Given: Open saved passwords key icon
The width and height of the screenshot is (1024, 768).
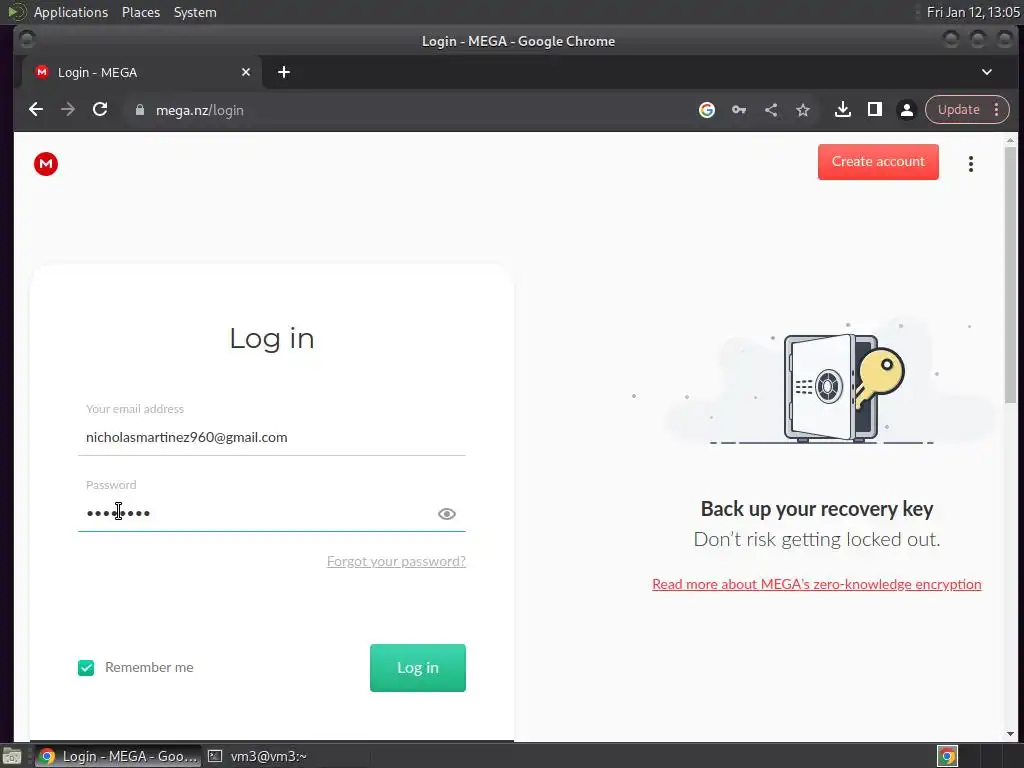Looking at the screenshot, I should (739, 110).
